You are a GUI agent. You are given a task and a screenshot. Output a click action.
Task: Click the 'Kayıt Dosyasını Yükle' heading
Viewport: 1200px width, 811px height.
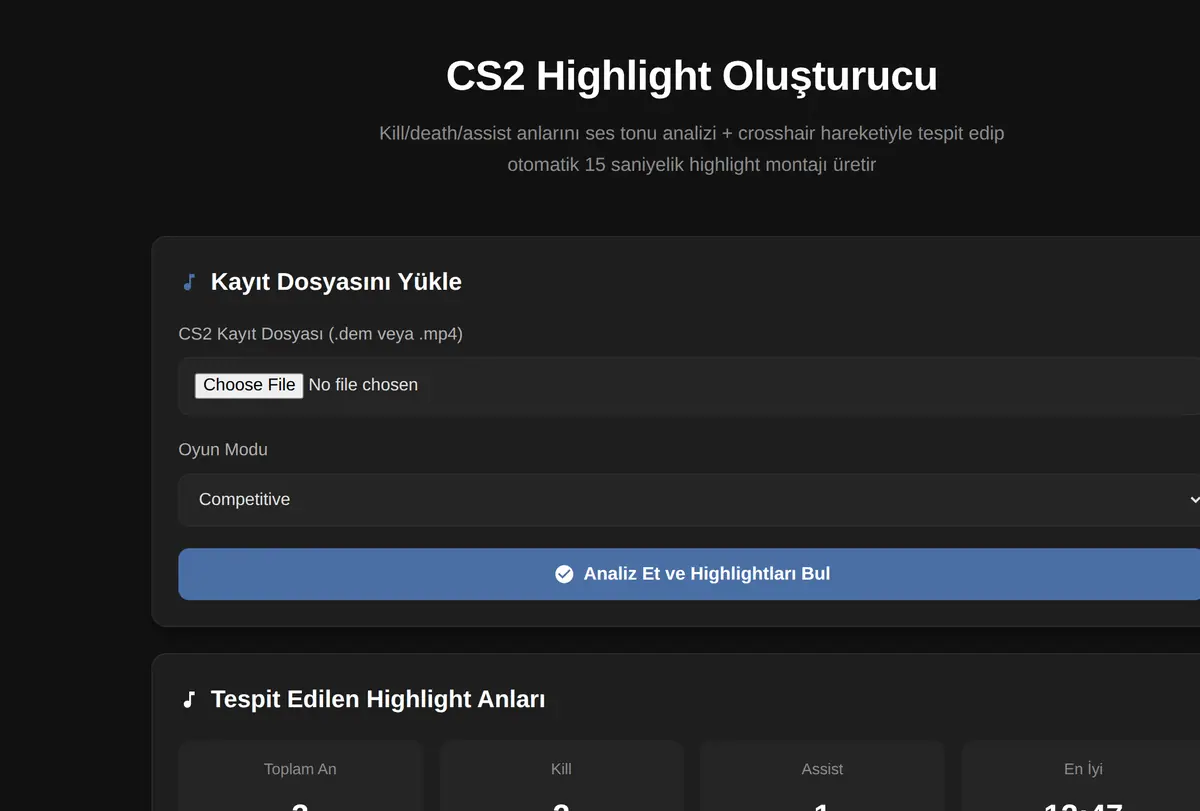[336, 282]
